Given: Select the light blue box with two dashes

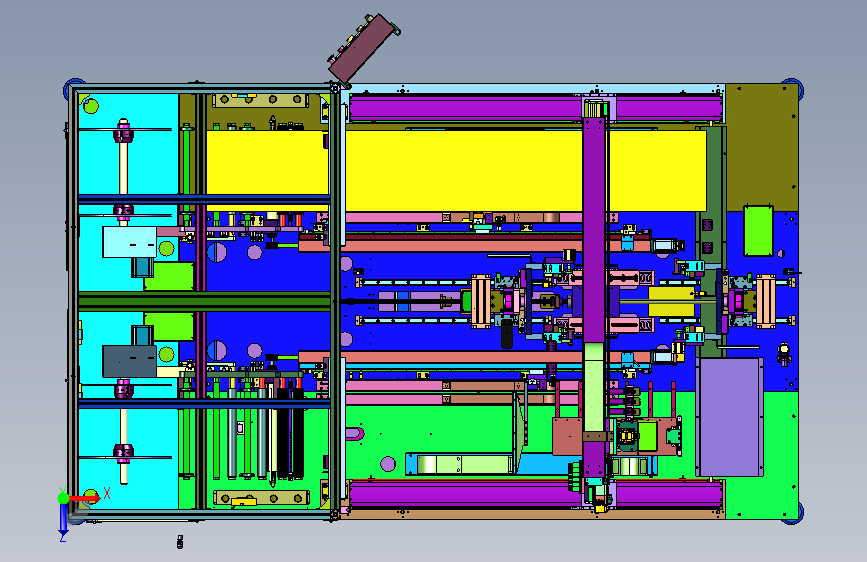Looking at the screenshot, I should (x=129, y=242).
